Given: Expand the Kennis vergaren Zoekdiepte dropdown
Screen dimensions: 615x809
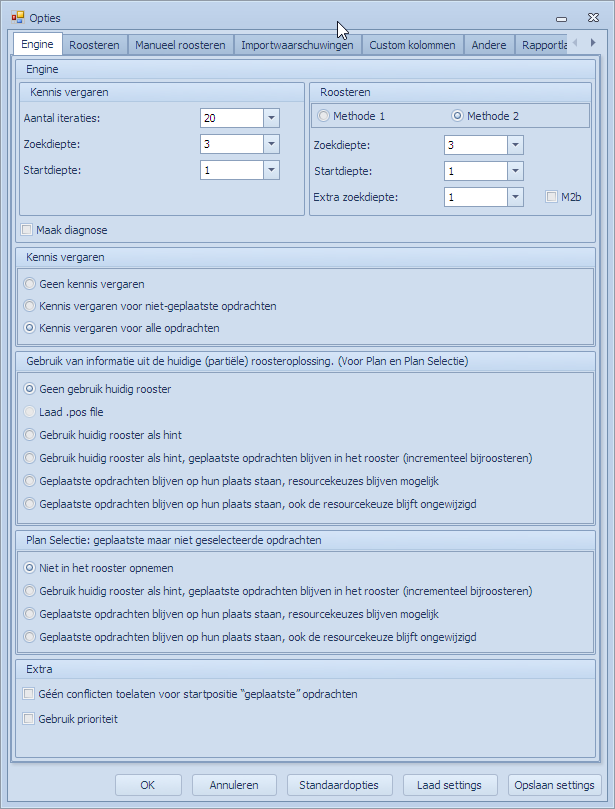Looking at the screenshot, I should [x=271, y=144].
